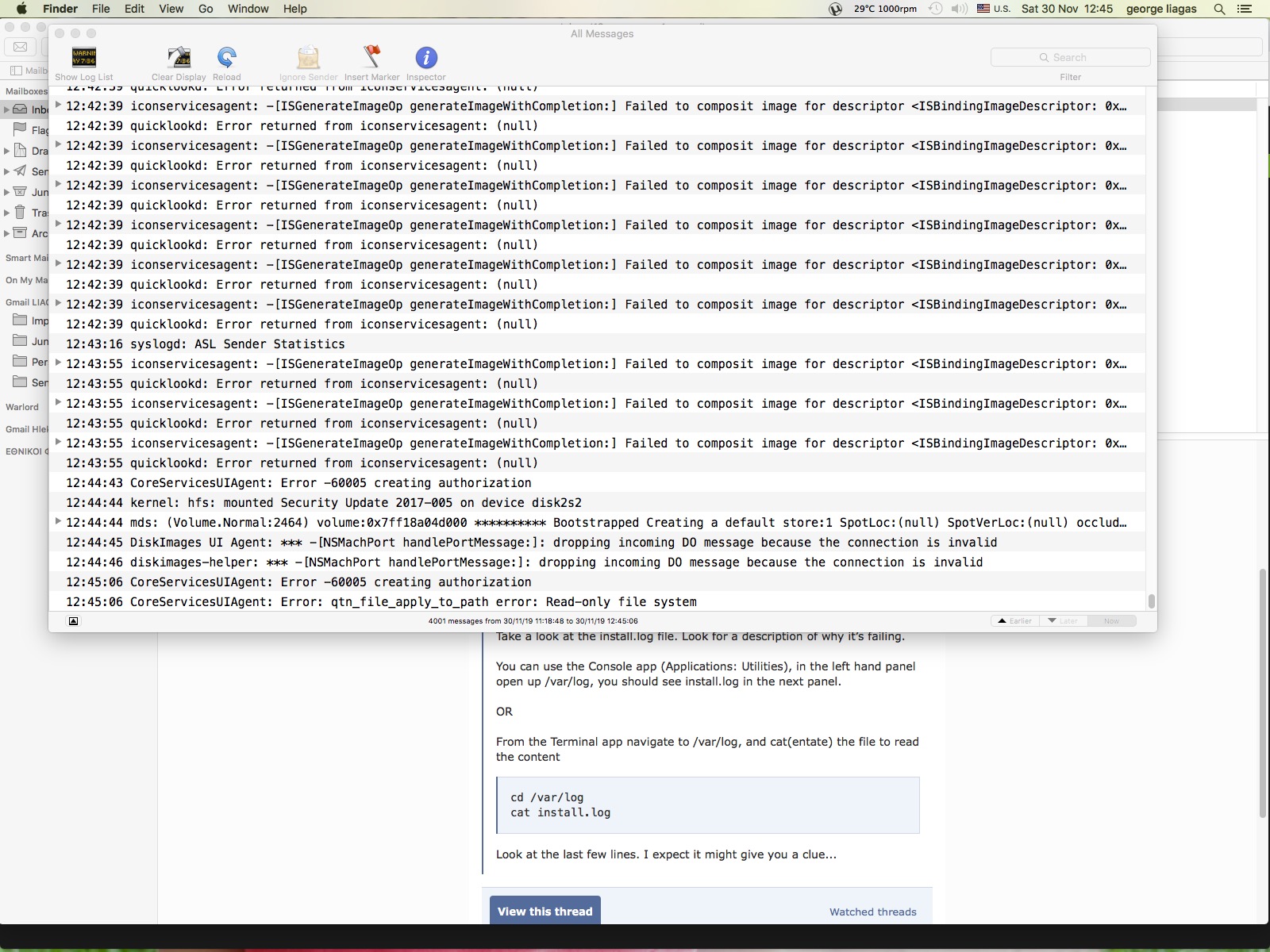Click the volume icon in menu bar
The height and width of the screenshot is (952, 1270).
tap(959, 9)
